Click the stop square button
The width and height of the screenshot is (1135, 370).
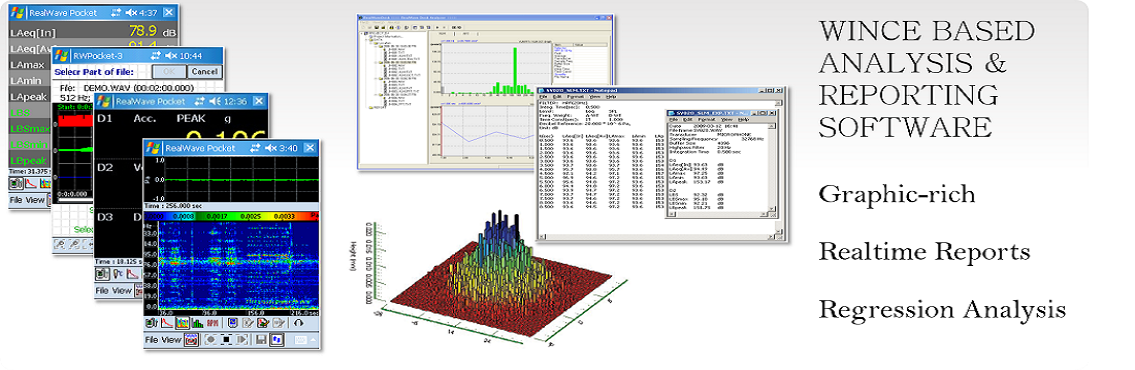point(227,340)
